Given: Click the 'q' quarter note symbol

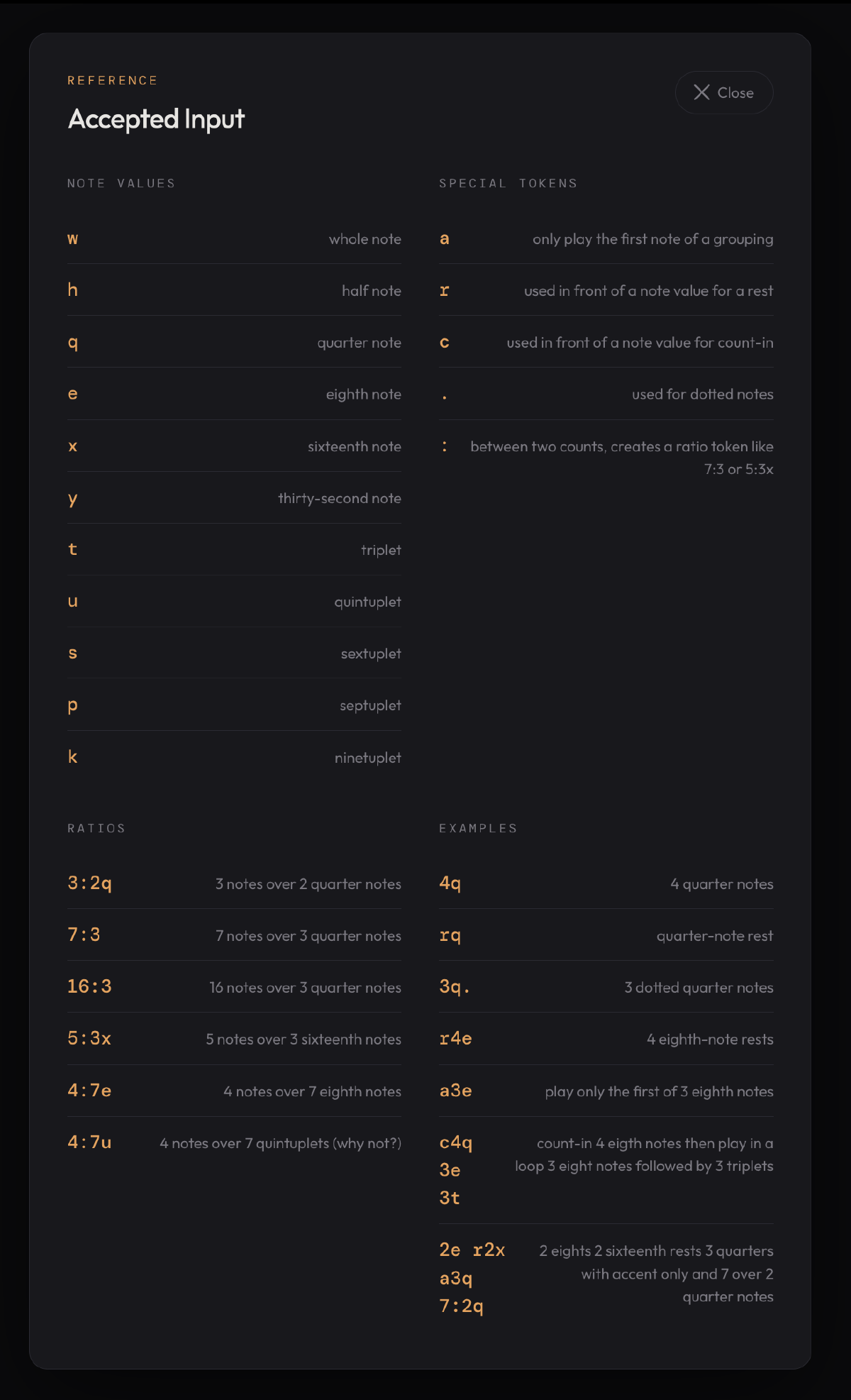Looking at the screenshot, I should 72,343.
